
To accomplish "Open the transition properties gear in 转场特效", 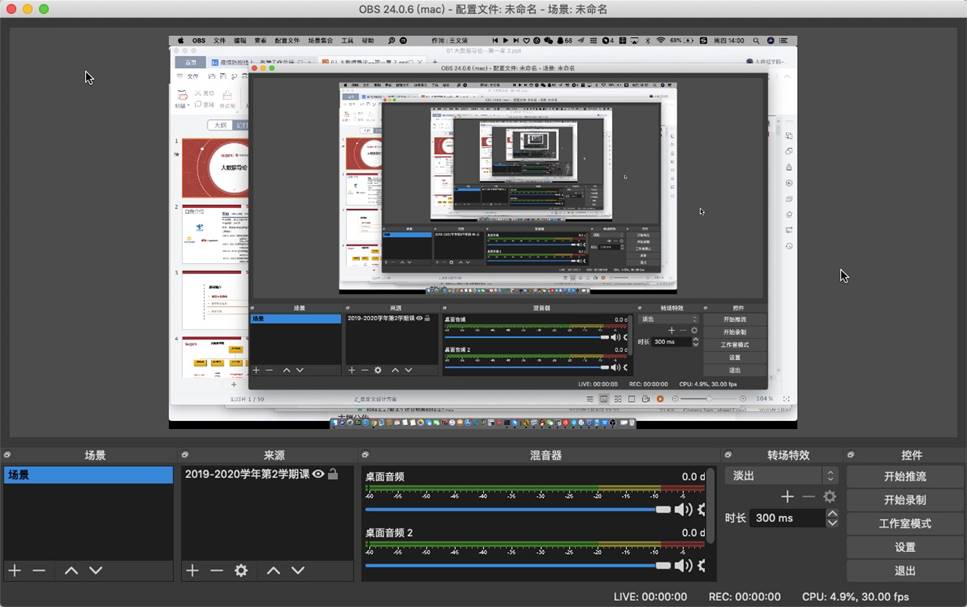I will [x=829, y=497].
